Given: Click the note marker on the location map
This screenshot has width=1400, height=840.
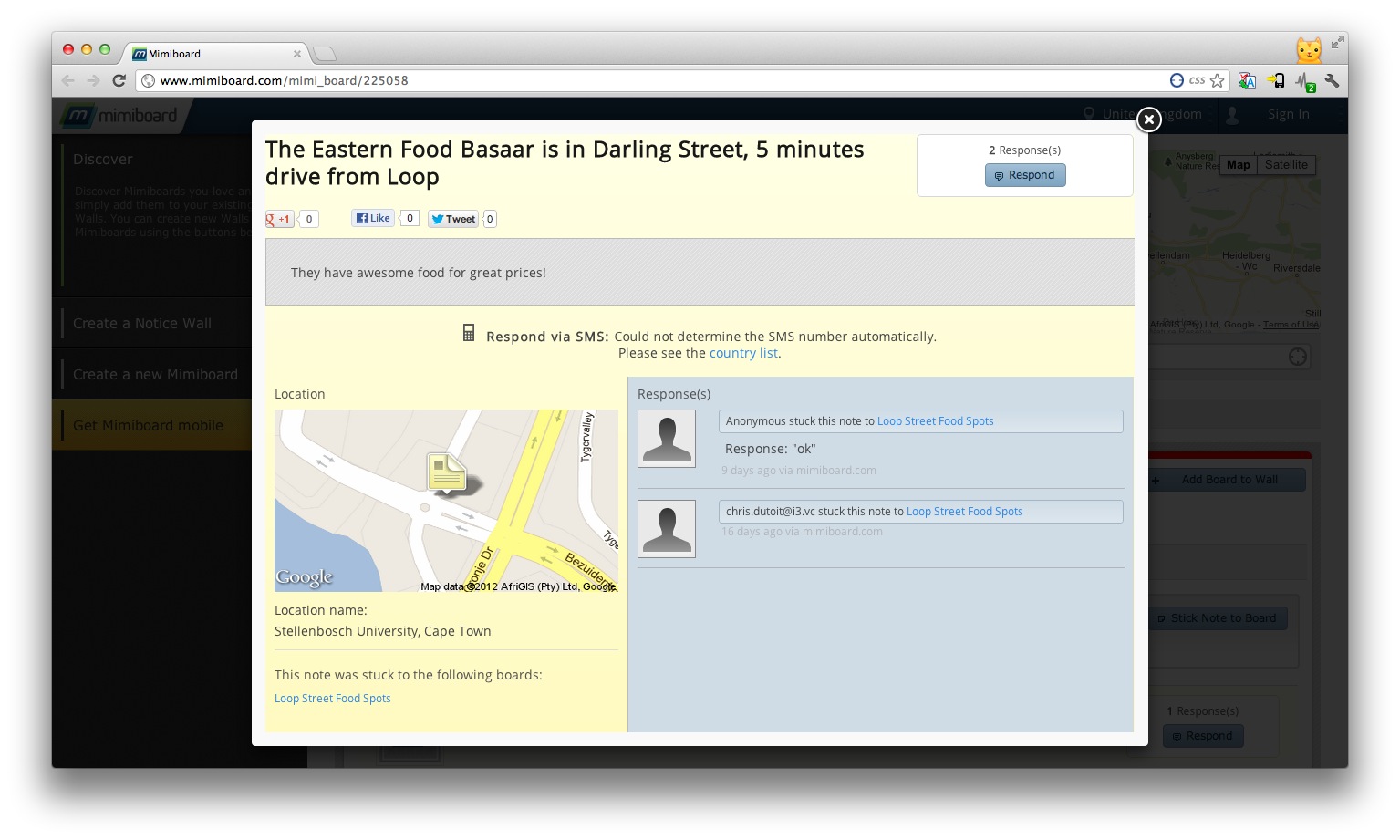Looking at the screenshot, I should [447, 473].
